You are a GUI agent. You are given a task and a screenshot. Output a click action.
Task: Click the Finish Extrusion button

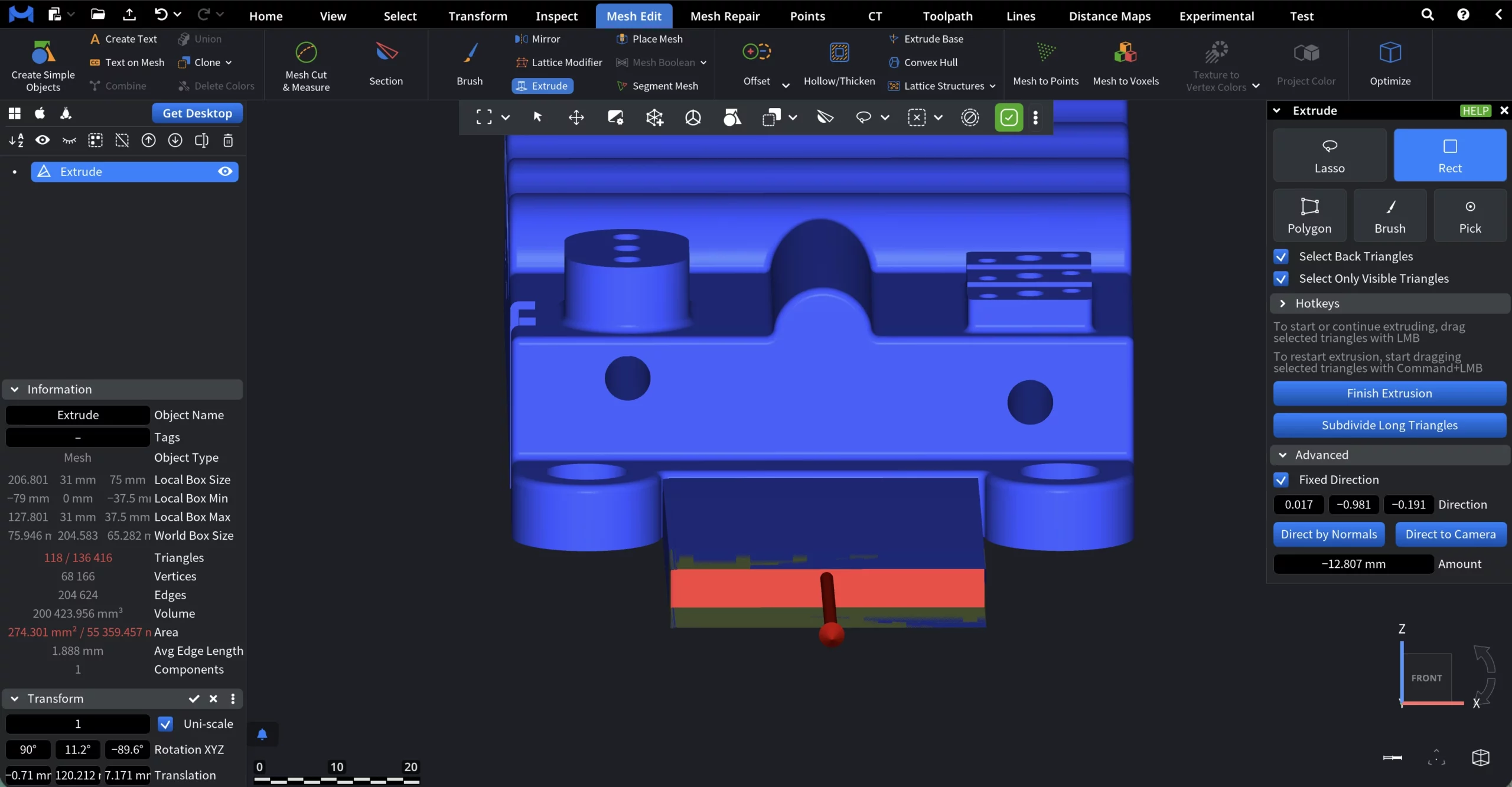point(1389,393)
